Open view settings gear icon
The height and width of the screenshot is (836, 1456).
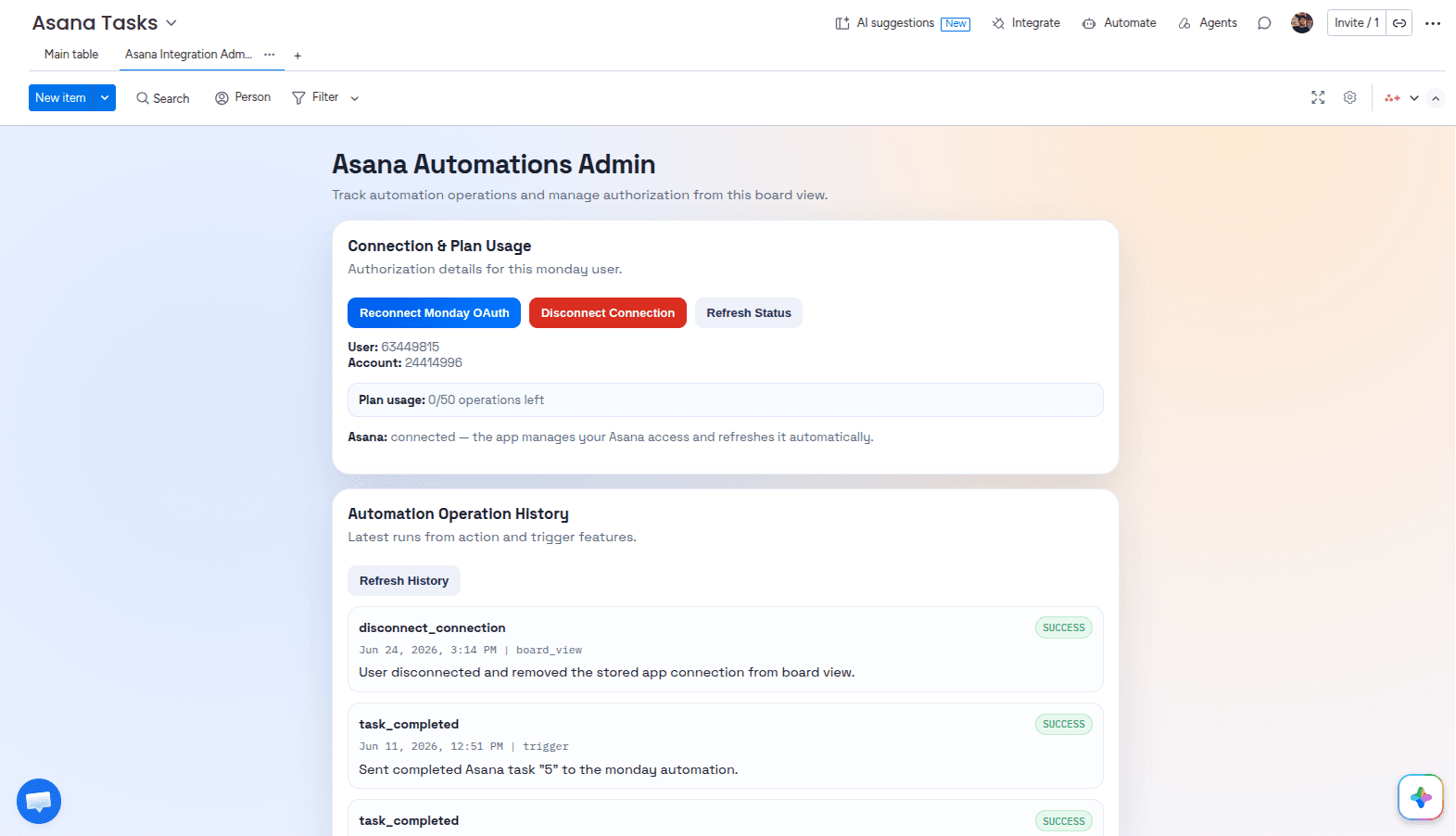[x=1350, y=97]
